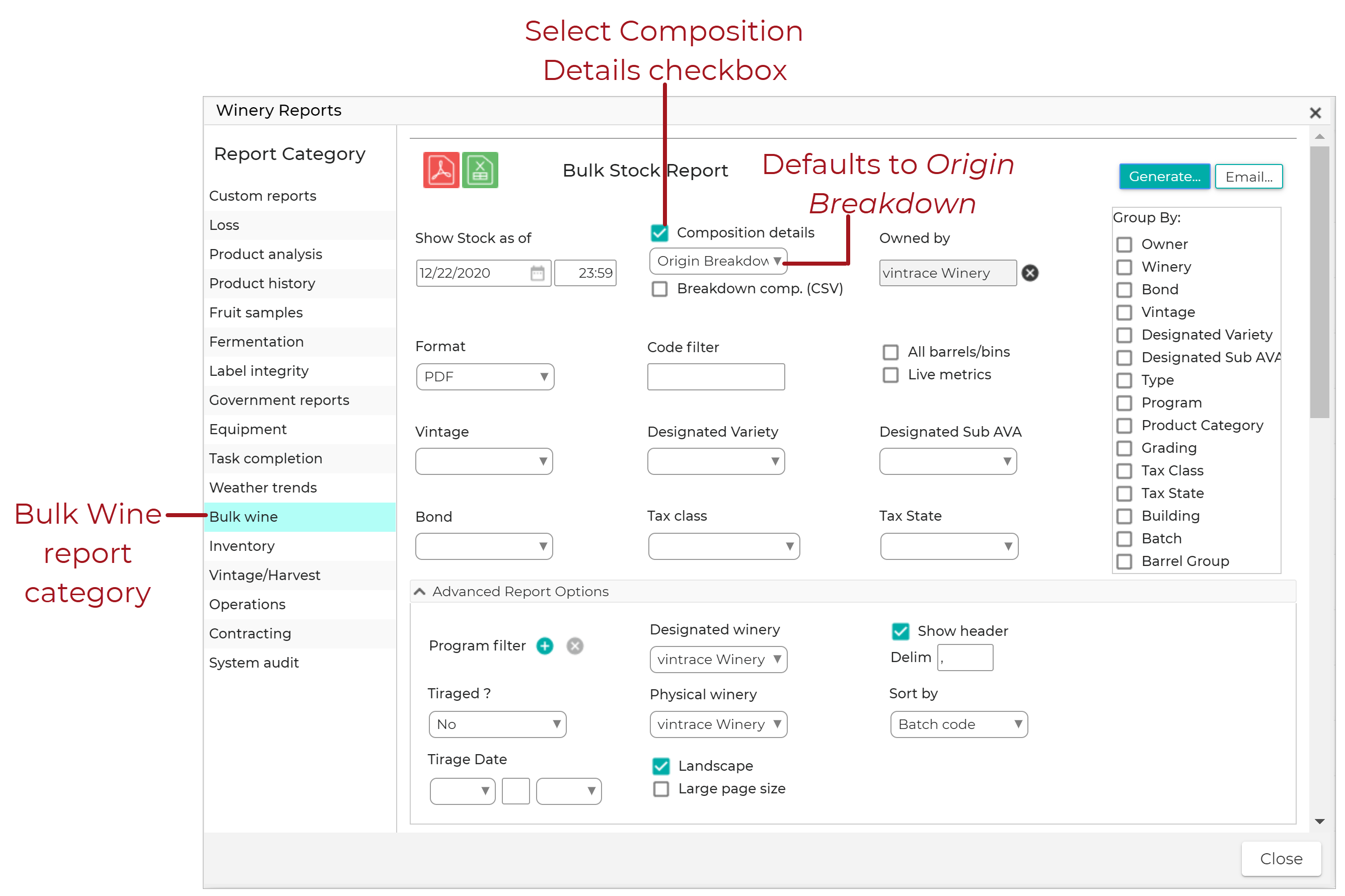
Task: Select Vintage/Harvest category
Action: 299,575
